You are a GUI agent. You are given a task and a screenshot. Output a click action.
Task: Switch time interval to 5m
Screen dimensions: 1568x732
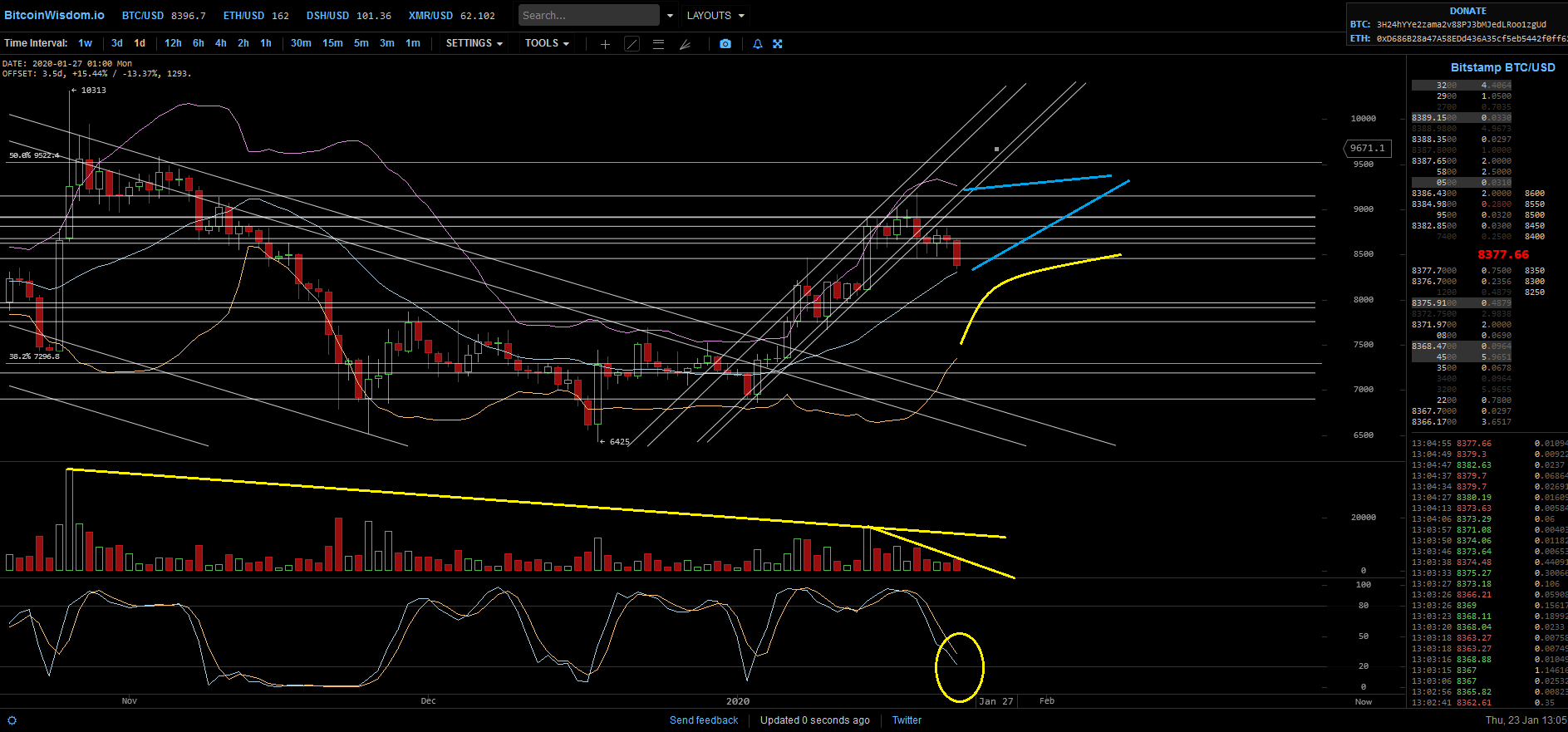[x=361, y=43]
